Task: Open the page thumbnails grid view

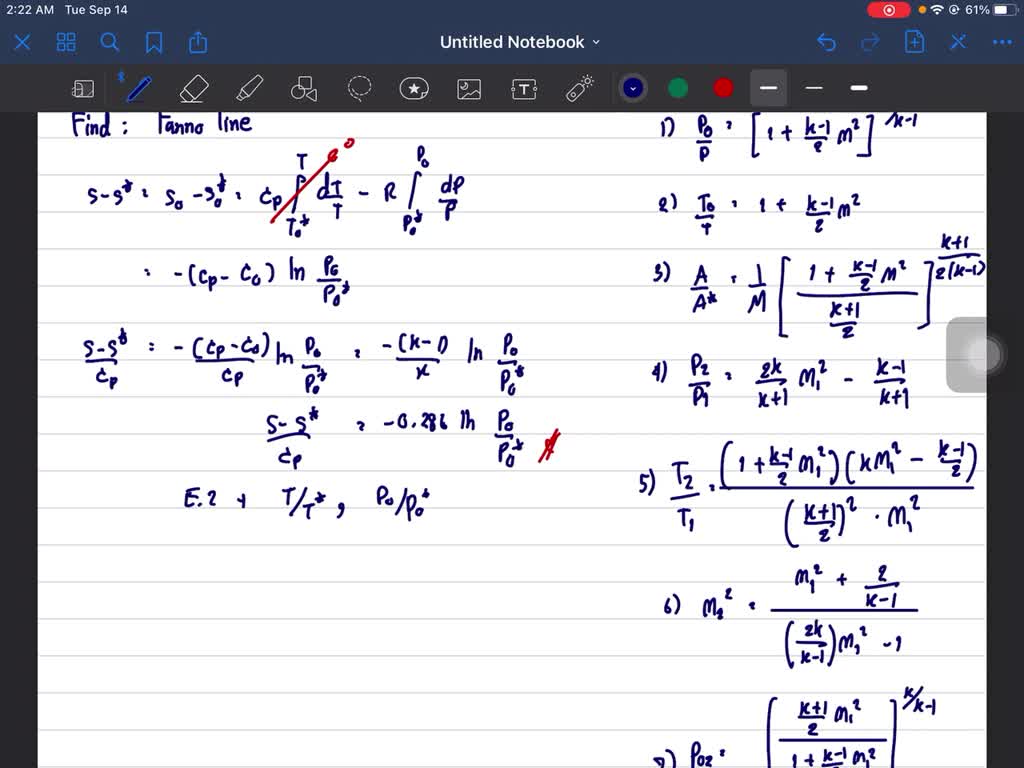Action: point(66,42)
